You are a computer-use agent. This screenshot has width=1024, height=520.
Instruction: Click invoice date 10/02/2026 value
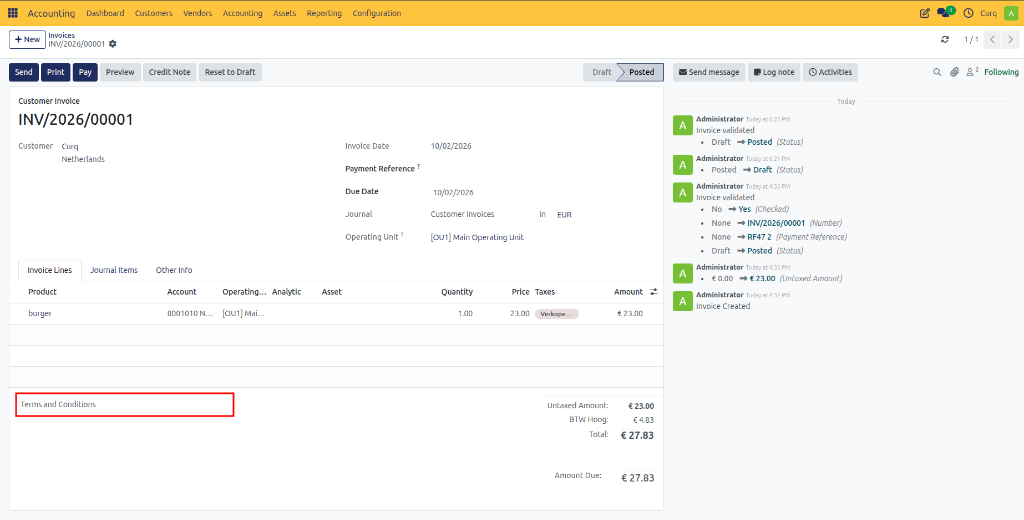(x=451, y=146)
